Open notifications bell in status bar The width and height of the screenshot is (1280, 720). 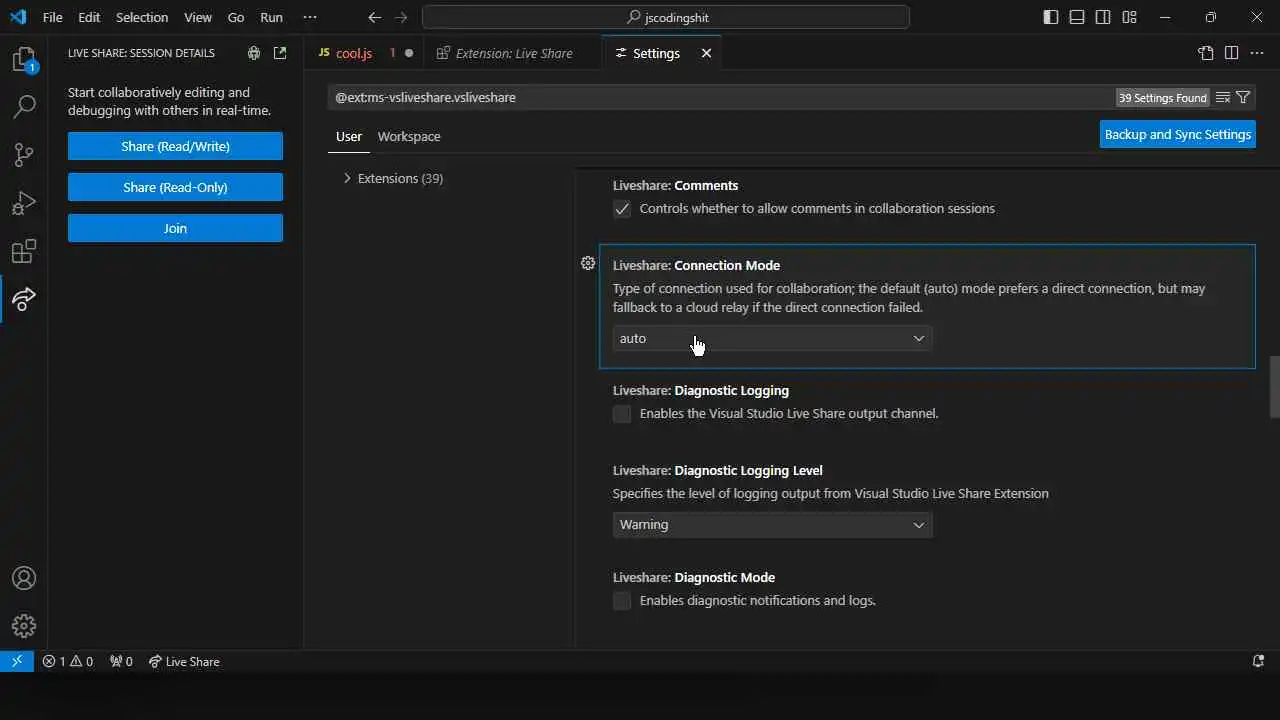click(1258, 661)
